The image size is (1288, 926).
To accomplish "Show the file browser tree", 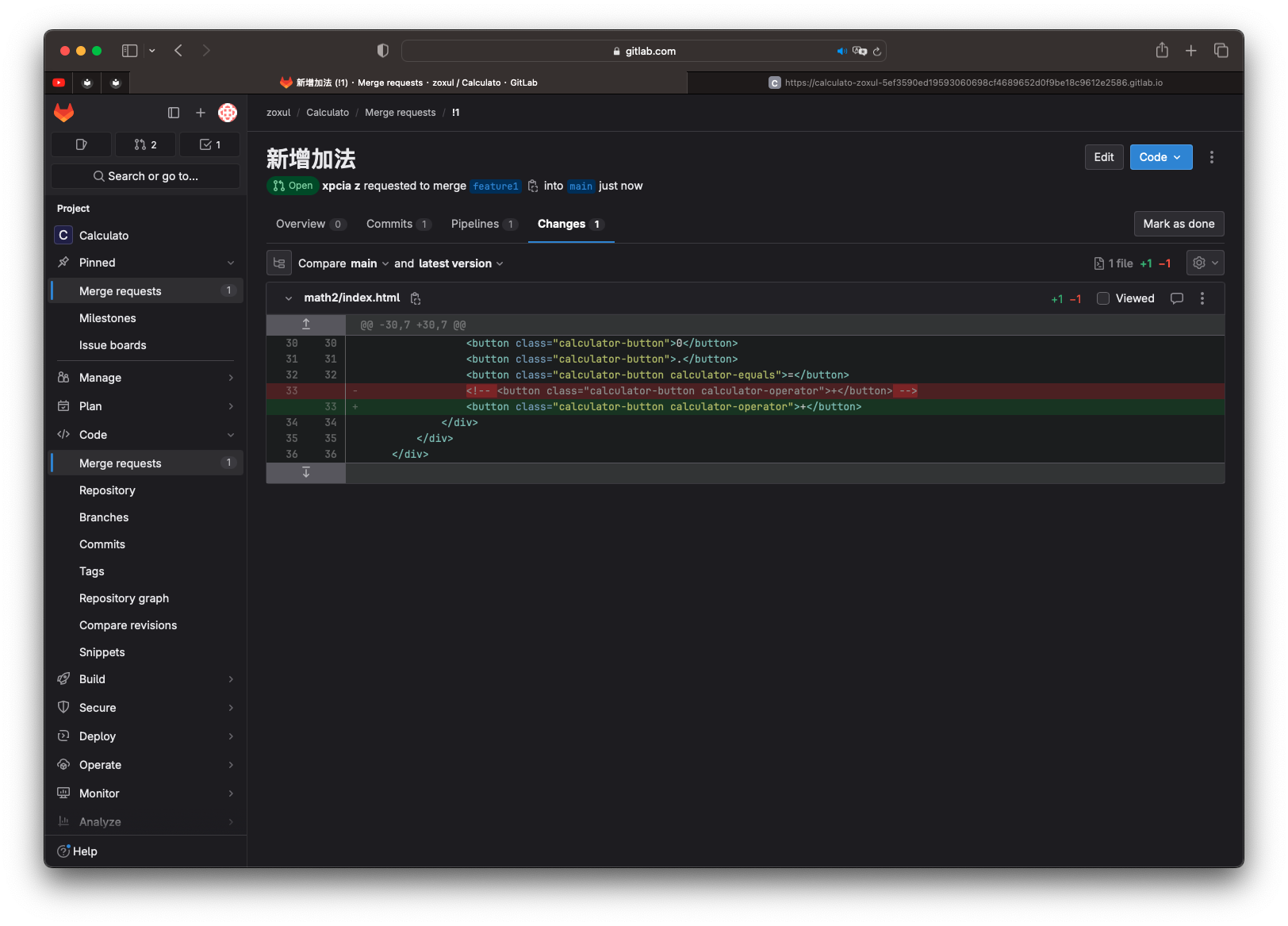I will pyautogui.click(x=279, y=263).
